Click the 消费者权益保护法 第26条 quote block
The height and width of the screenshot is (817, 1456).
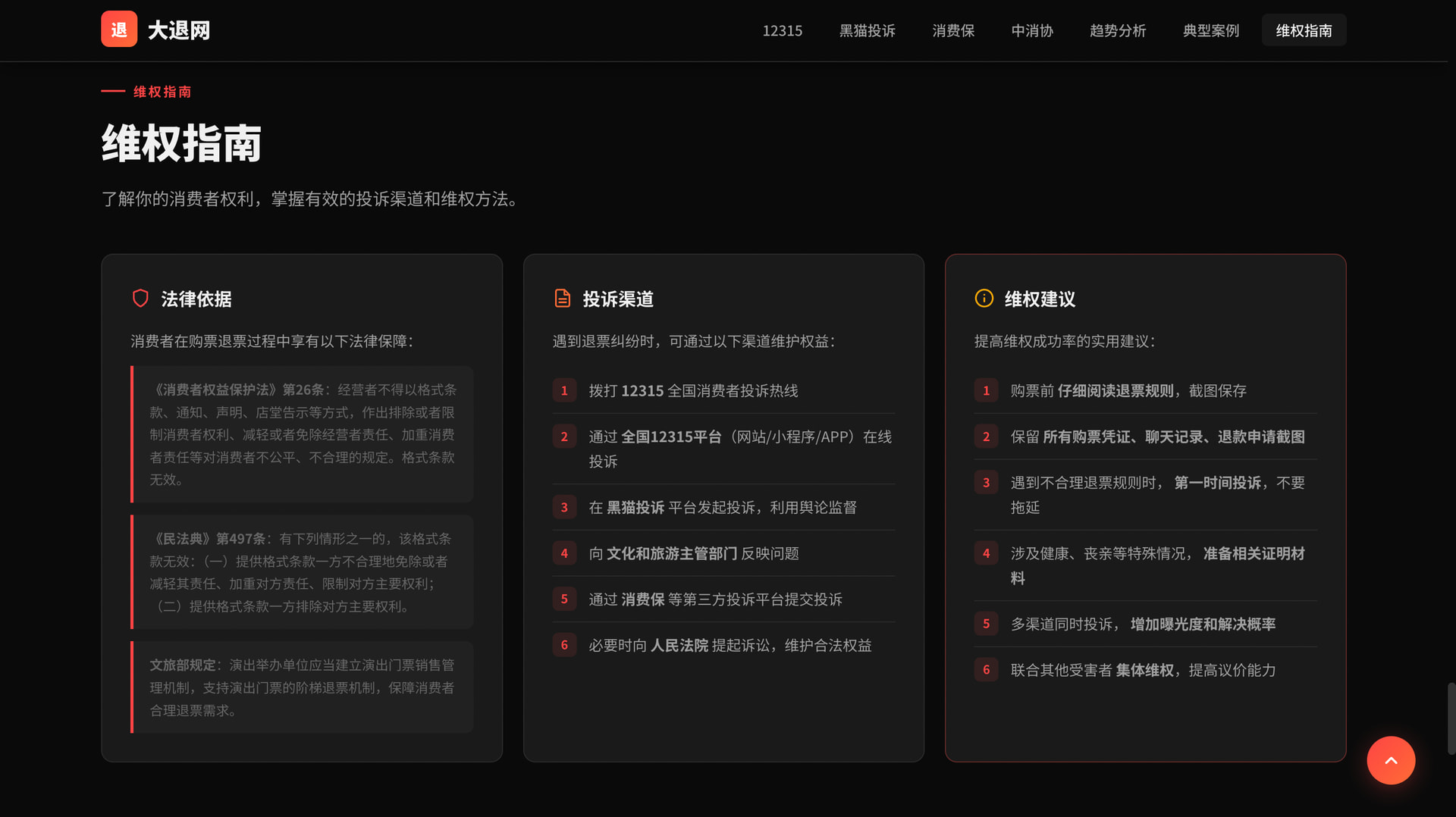303,434
